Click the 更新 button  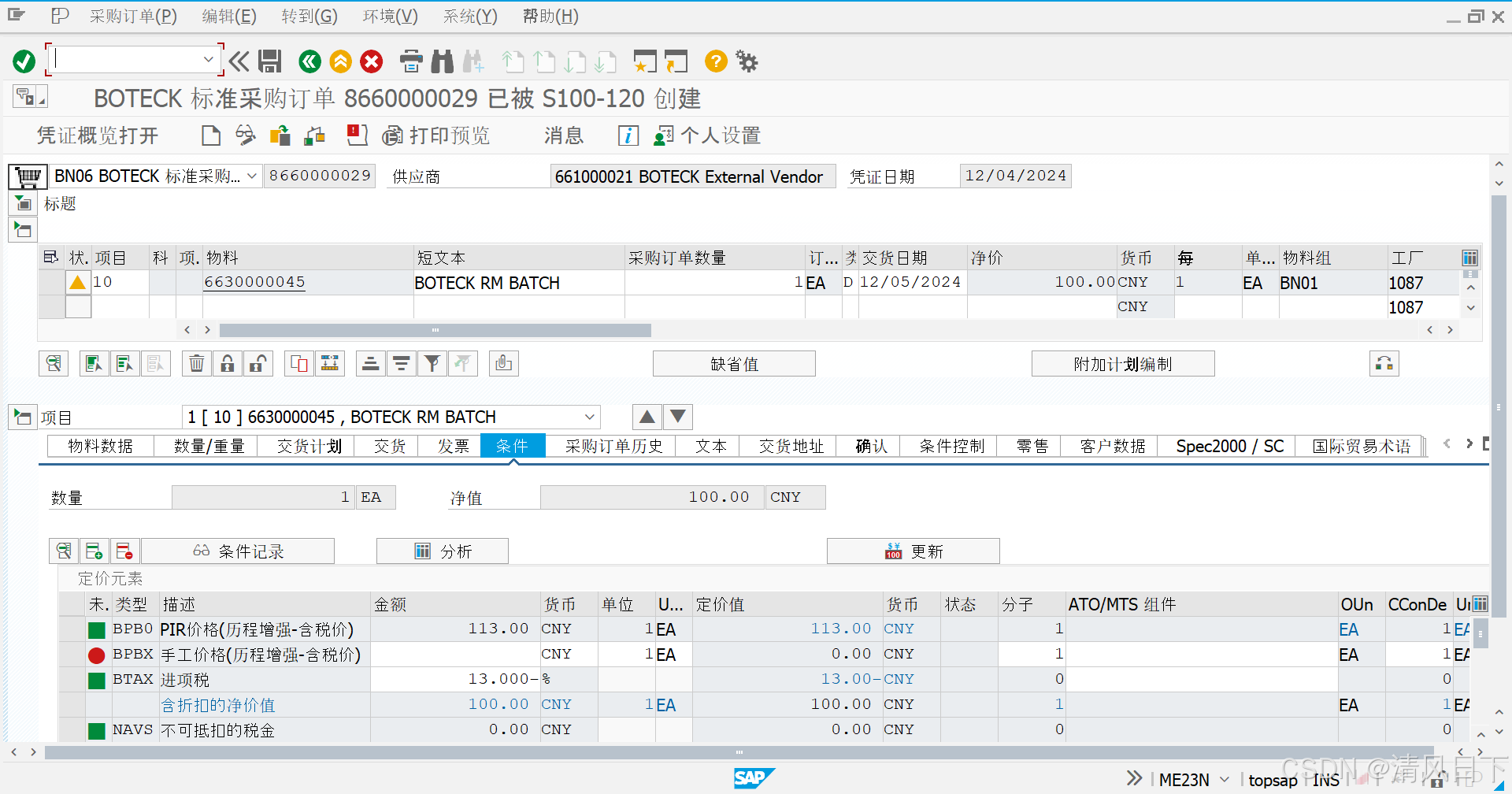click(x=913, y=551)
